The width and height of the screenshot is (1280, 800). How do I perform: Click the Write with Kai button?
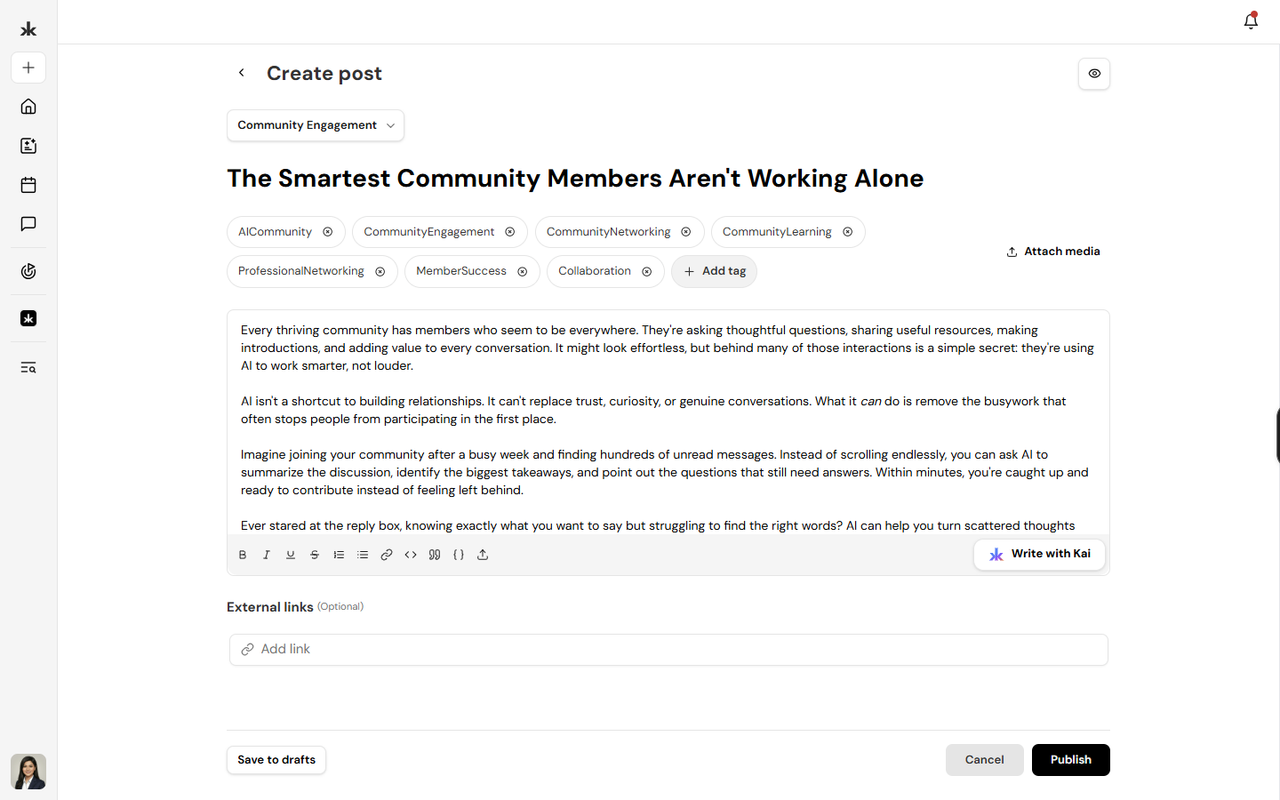pos(1039,554)
